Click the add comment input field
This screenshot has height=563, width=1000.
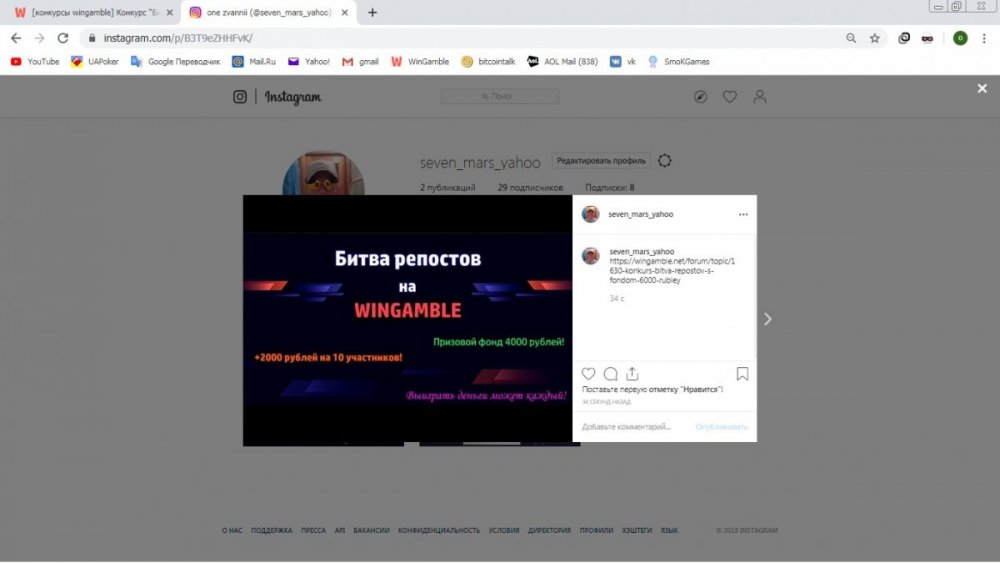[626, 427]
